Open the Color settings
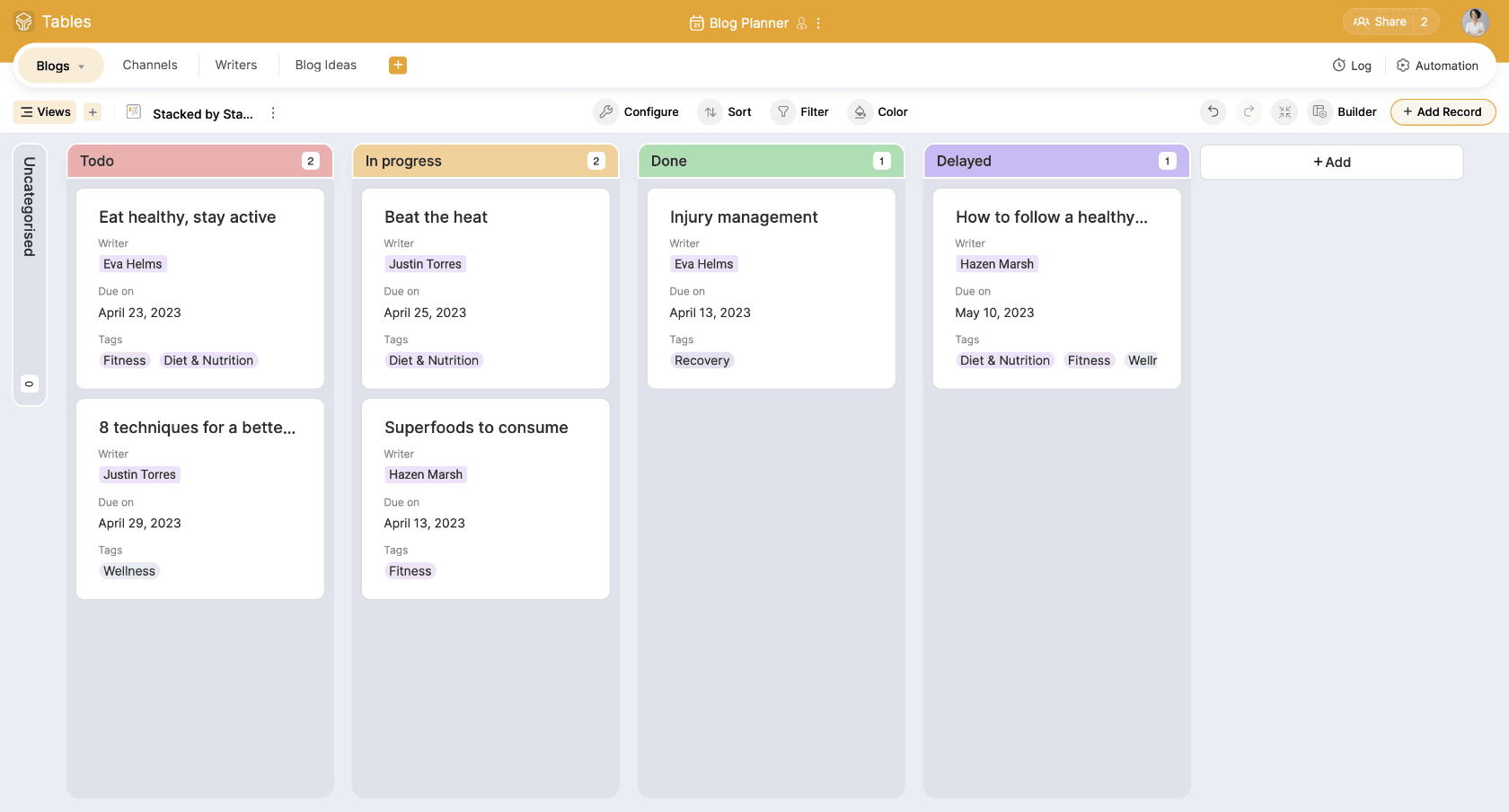The height and width of the screenshot is (812, 1509). pos(880,112)
